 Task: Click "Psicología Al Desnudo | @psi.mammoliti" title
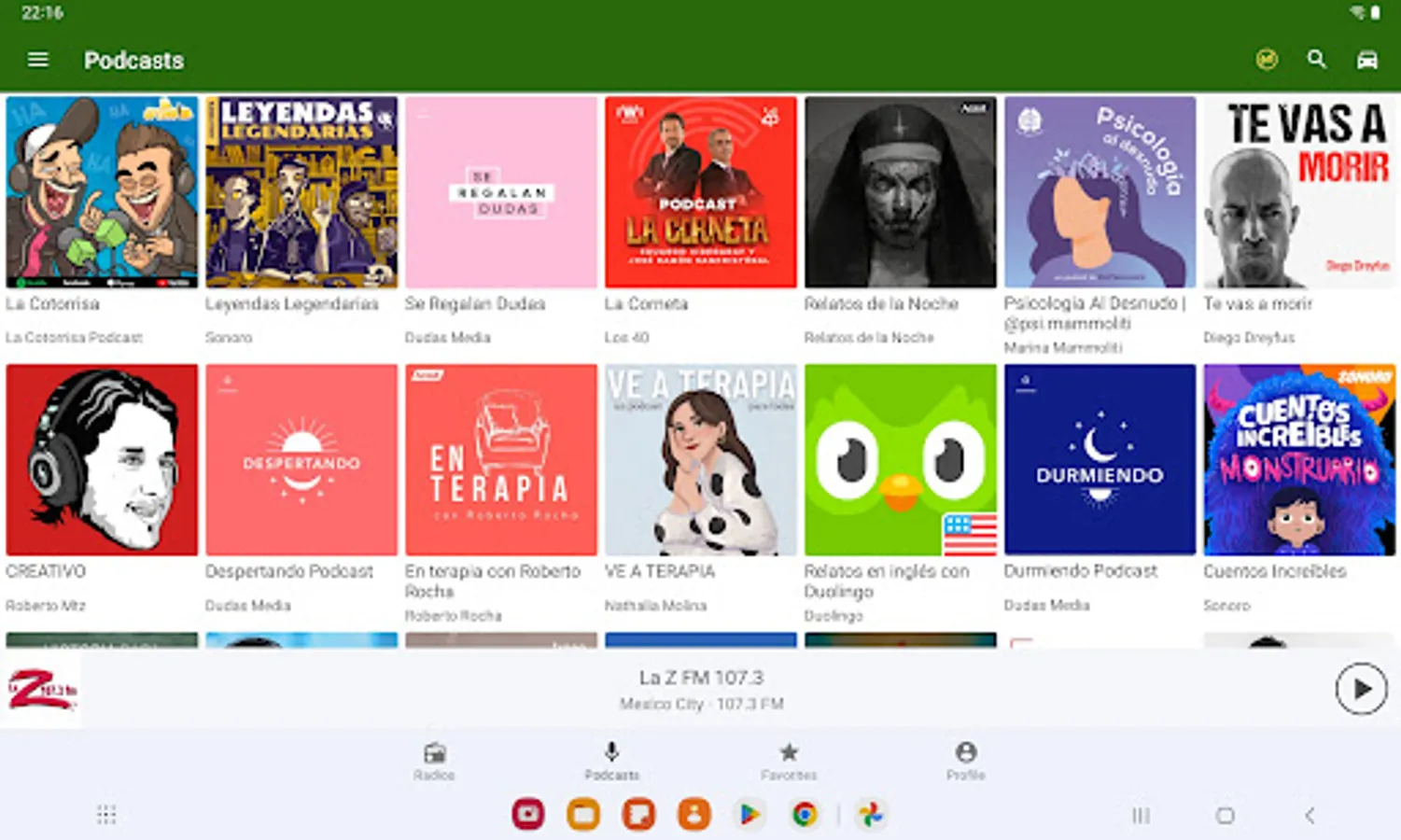(1095, 313)
